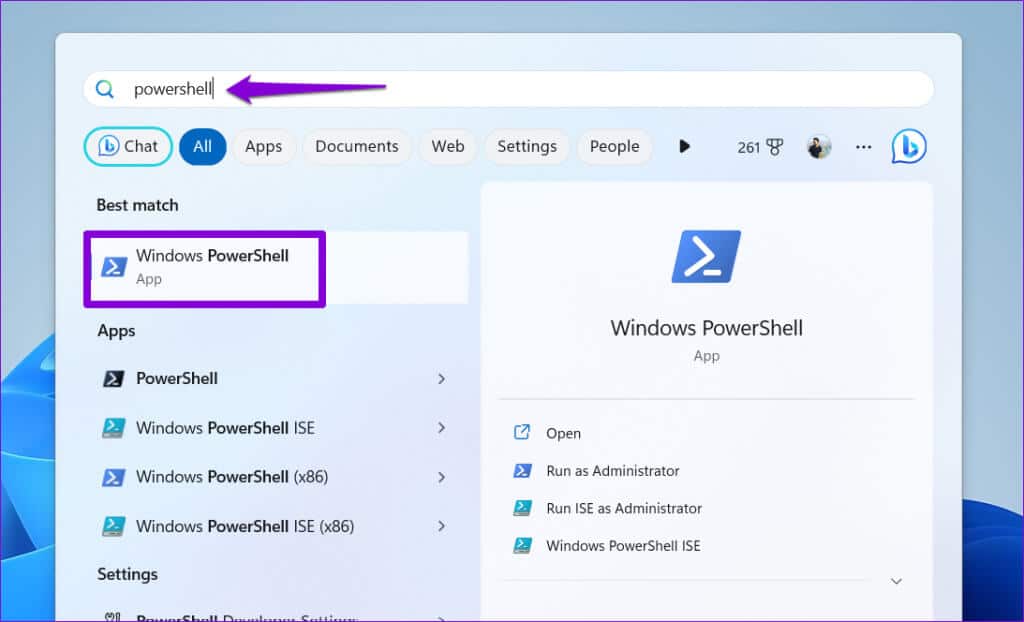The width and height of the screenshot is (1024, 622).
Task: Choose Run as Administrator
Action: 613,470
